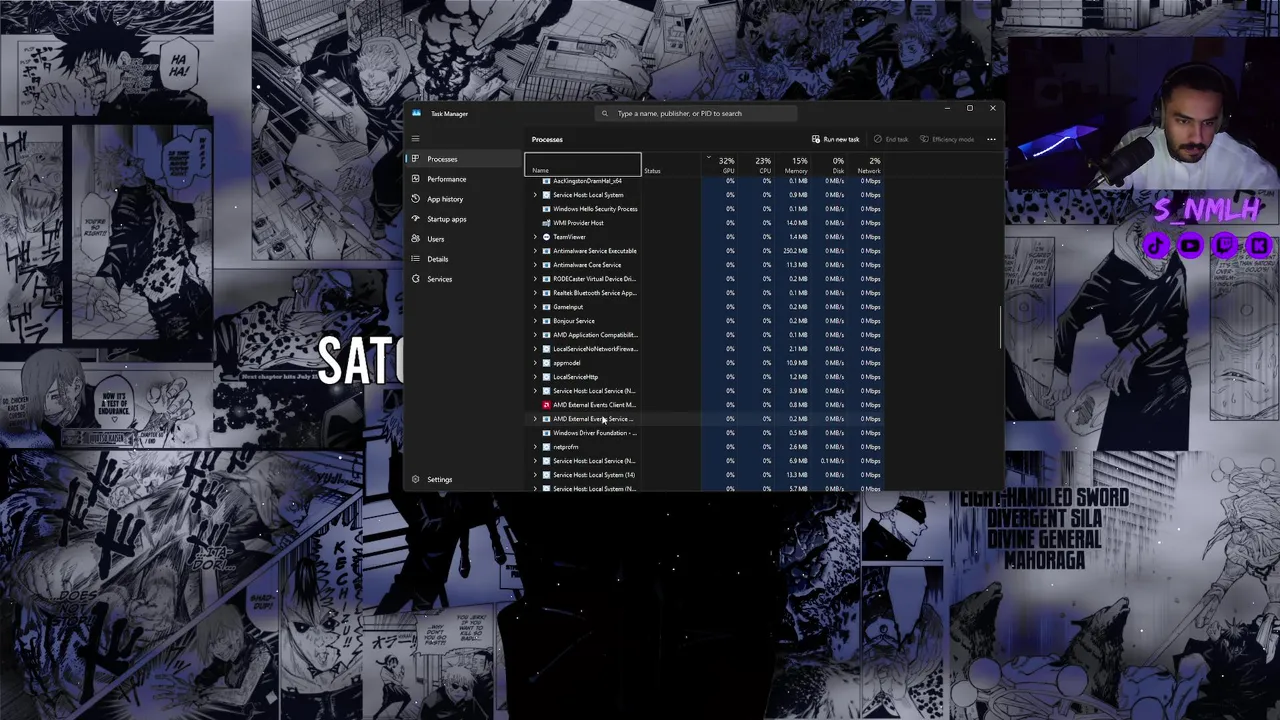
Task: Expand Antimalware Service Executable row
Action: pyautogui.click(x=534, y=251)
